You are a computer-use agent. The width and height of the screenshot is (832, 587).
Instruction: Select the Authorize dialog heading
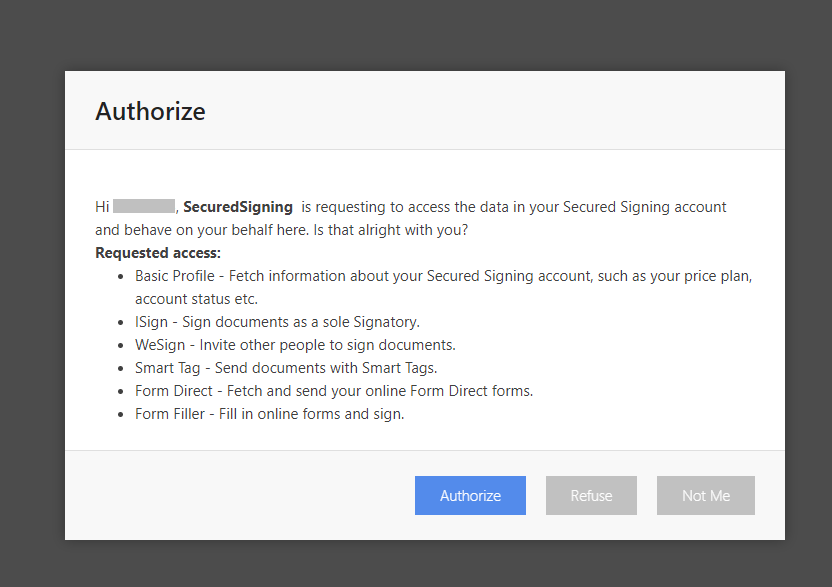pyautogui.click(x=150, y=111)
